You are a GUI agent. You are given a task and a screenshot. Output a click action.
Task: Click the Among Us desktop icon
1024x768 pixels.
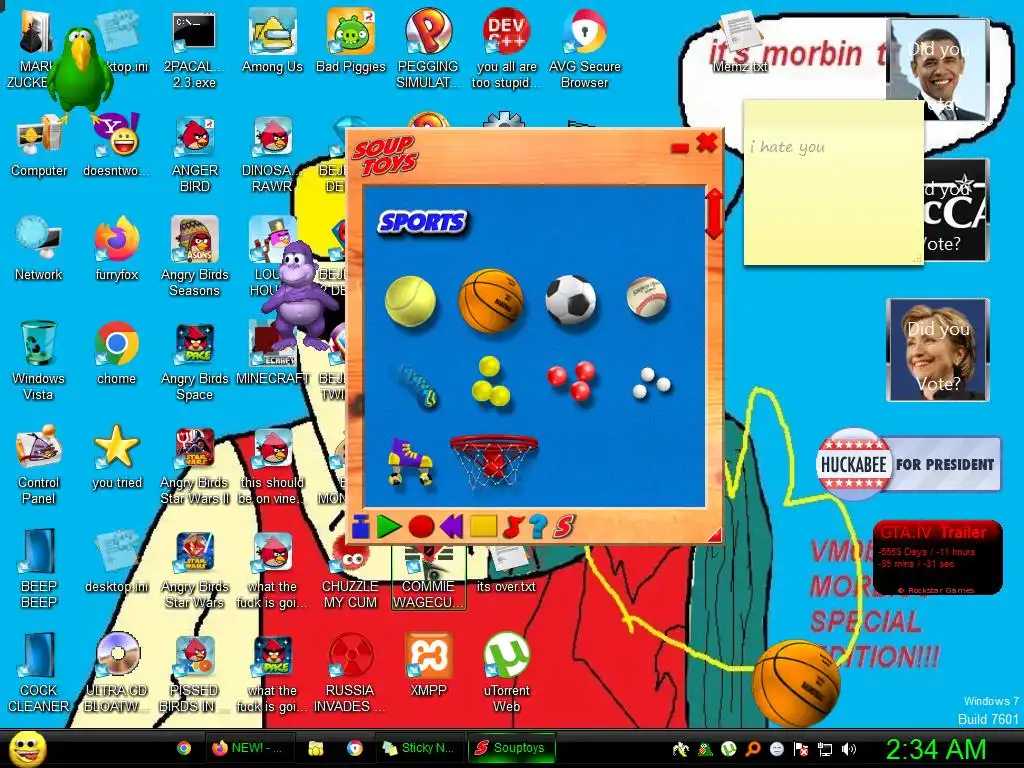[x=272, y=42]
